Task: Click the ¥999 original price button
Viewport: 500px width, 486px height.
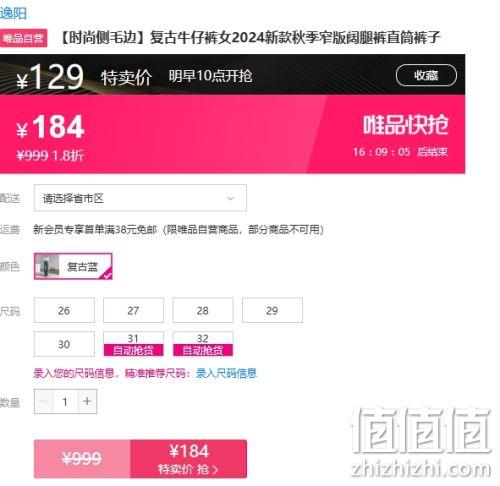Action: (82, 459)
